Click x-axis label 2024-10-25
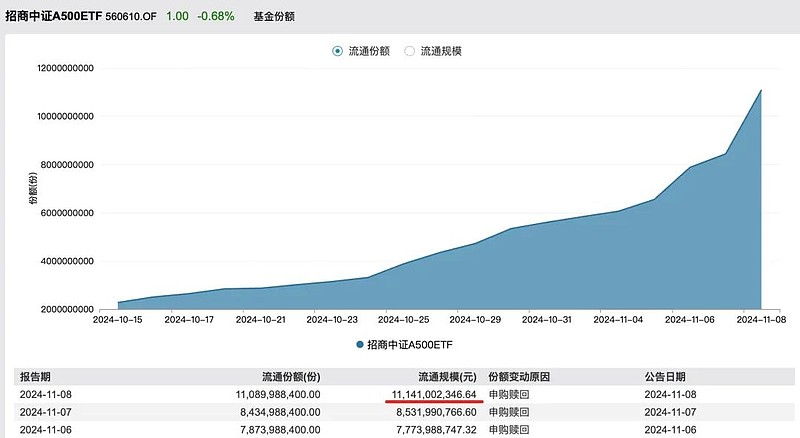Image resolution: width=800 pixels, height=438 pixels. 404,320
